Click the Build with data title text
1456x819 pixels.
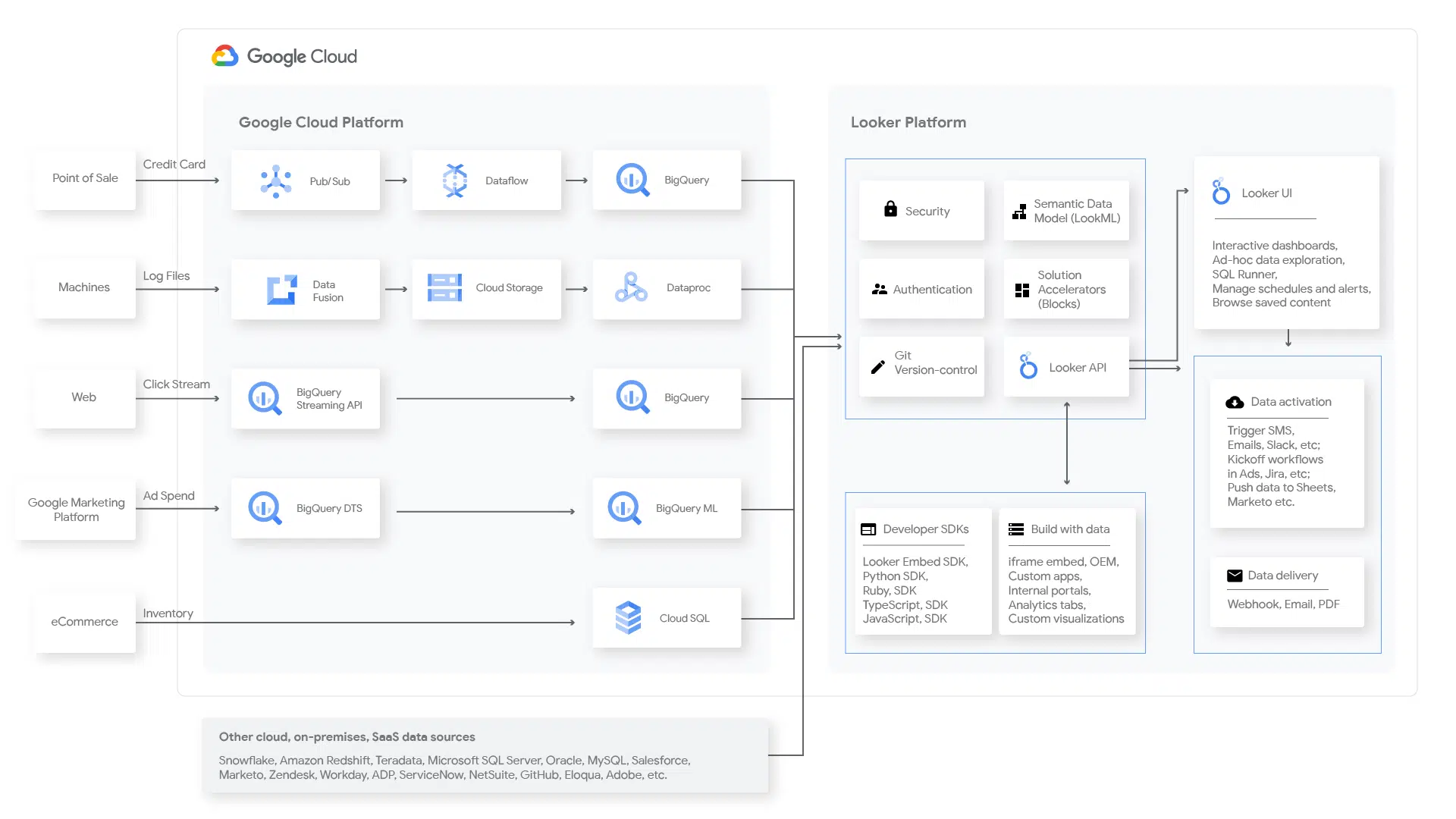point(1070,529)
